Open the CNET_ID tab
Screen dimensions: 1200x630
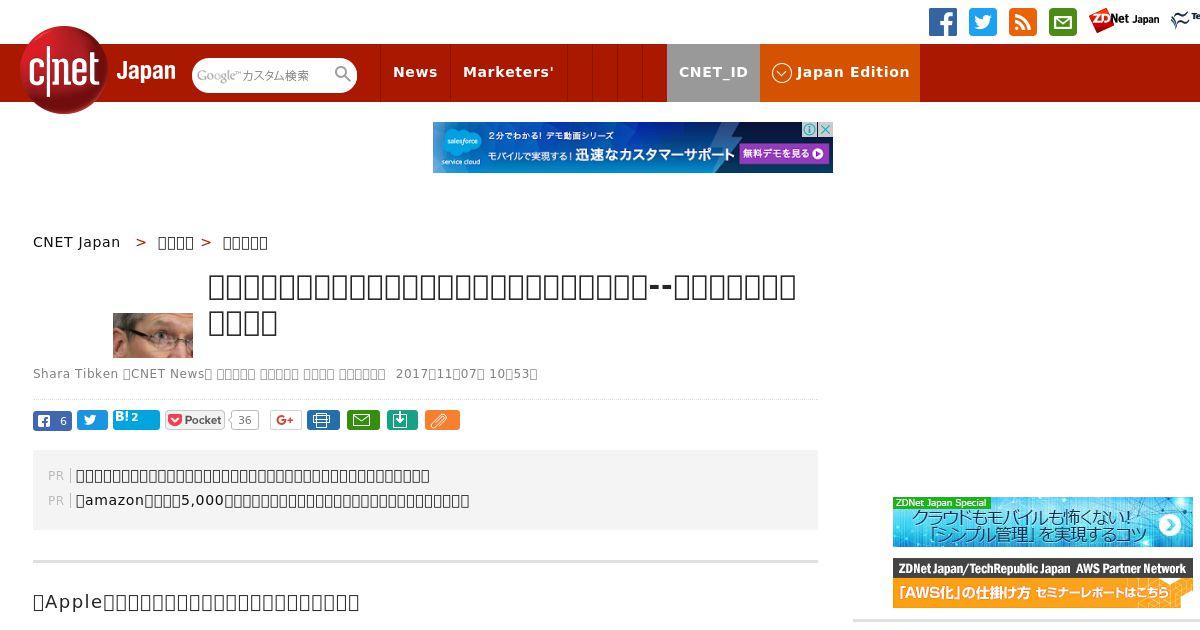713,72
